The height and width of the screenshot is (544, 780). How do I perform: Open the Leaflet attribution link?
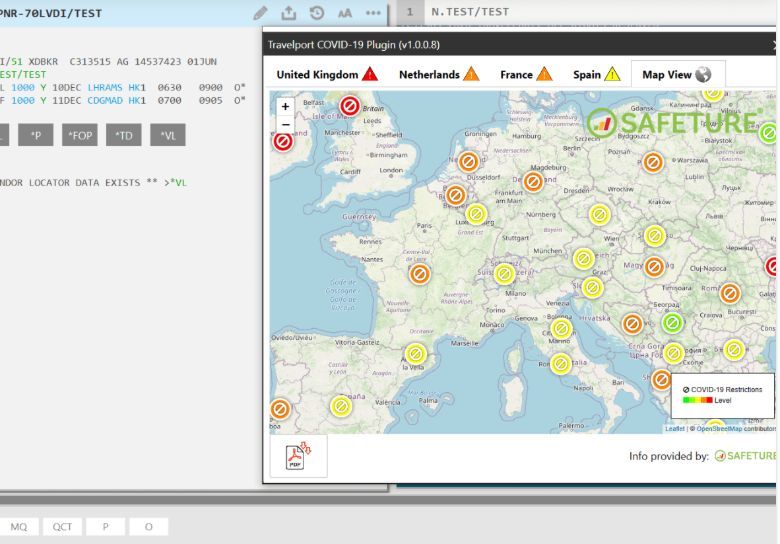tap(675, 429)
